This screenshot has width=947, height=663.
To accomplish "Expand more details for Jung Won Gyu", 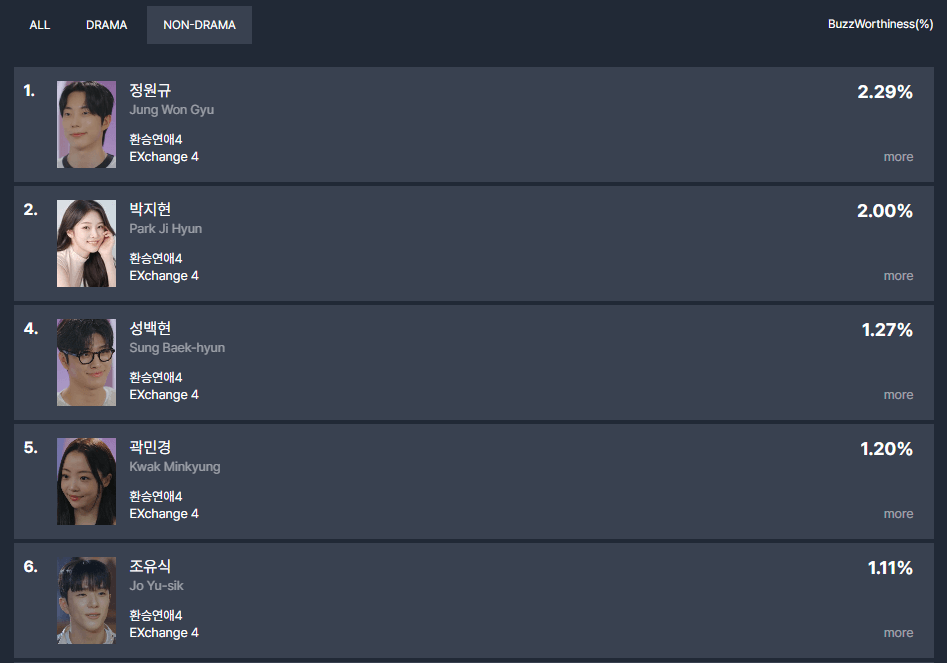I will click(x=898, y=157).
